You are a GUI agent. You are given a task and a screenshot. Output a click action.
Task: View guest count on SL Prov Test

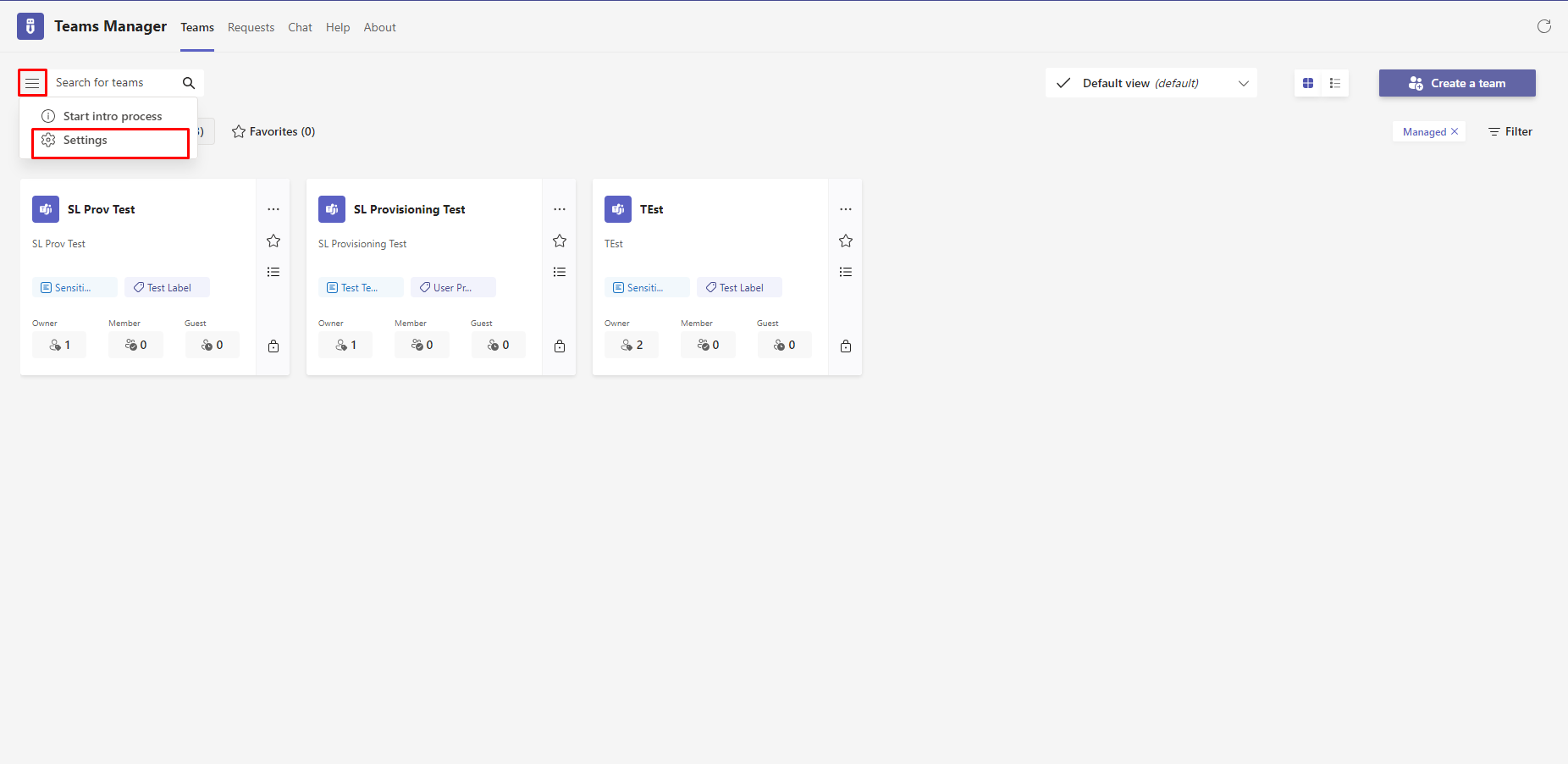point(212,345)
